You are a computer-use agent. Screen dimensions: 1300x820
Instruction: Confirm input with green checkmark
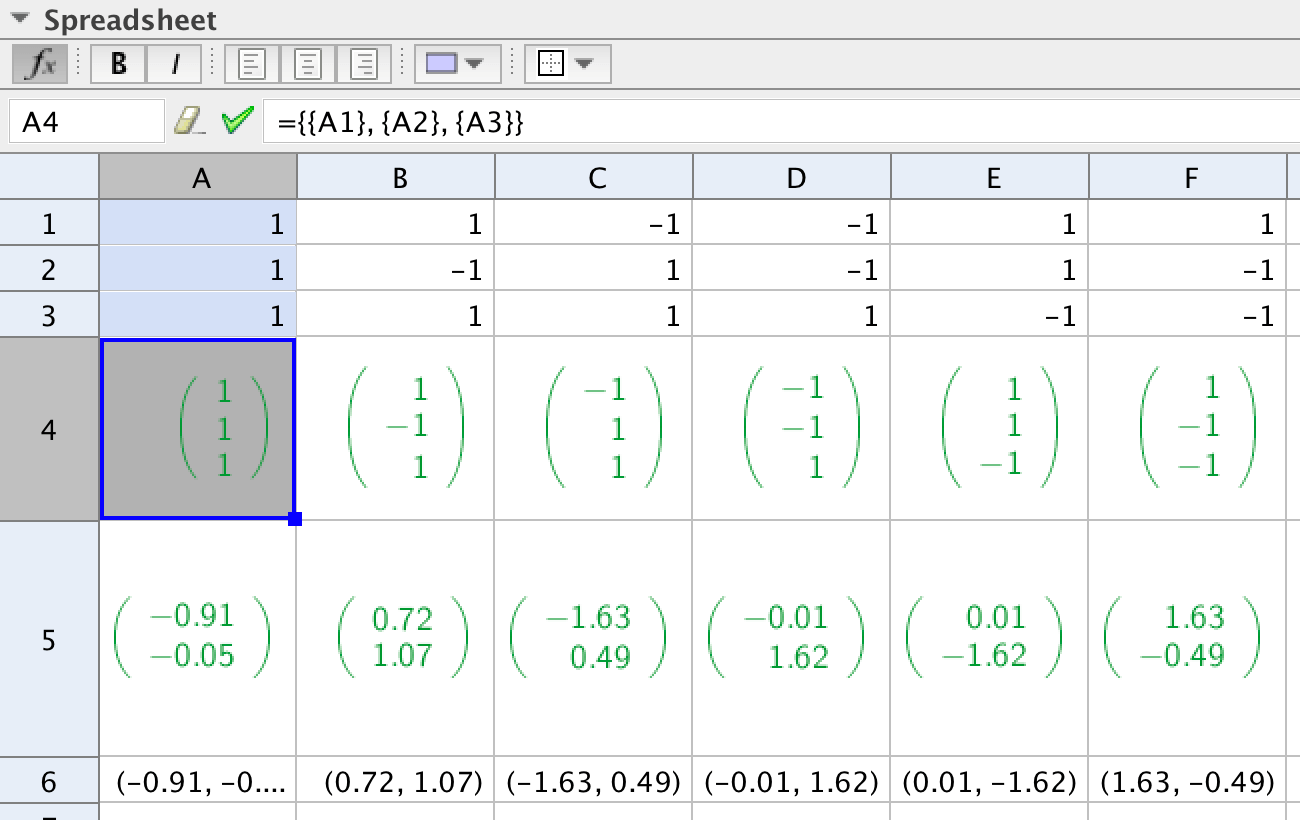(x=238, y=121)
